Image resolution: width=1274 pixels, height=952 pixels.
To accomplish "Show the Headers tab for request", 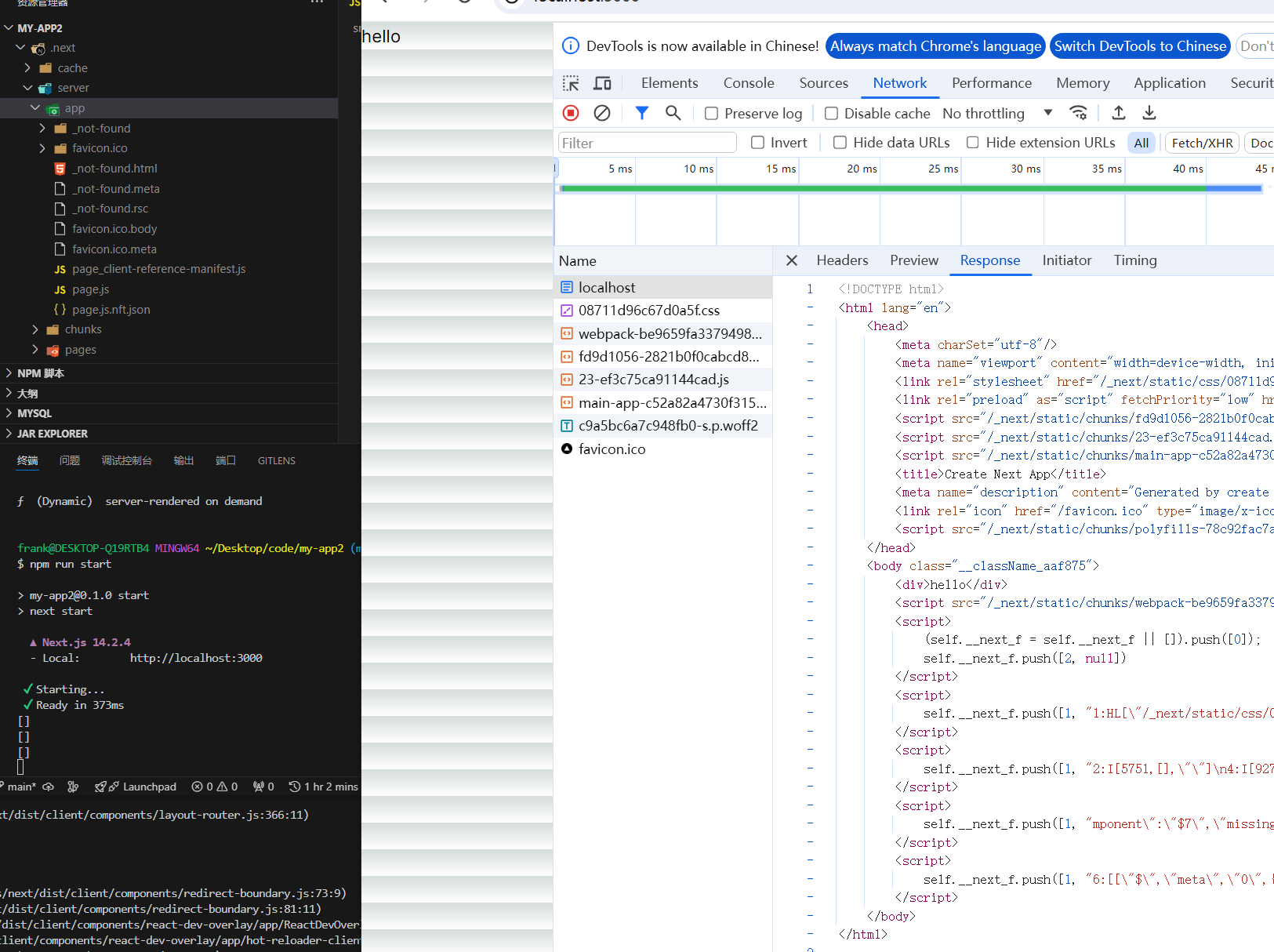I will 842,260.
